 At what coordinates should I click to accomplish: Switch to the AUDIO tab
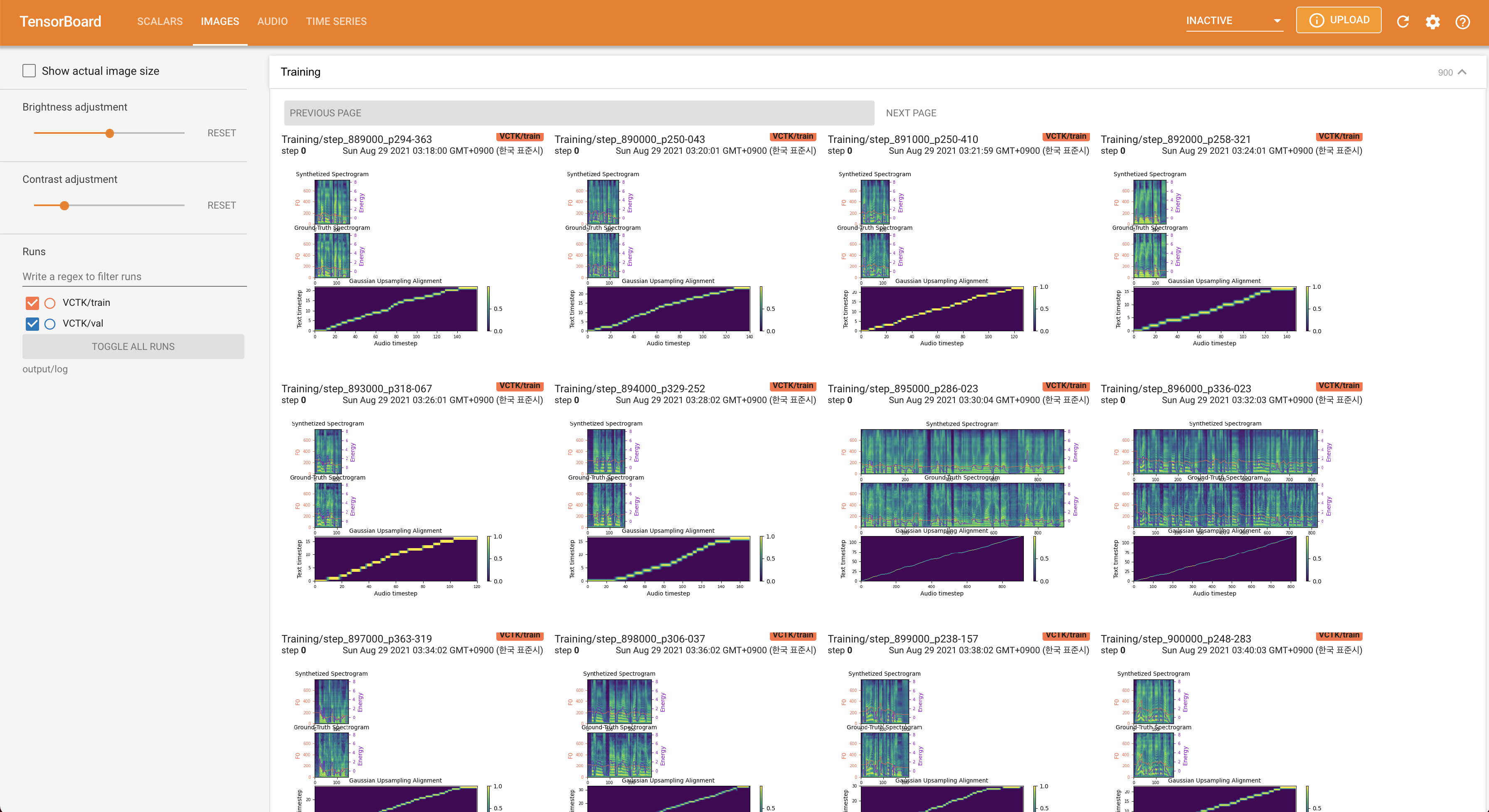pyautogui.click(x=272, y=21)
